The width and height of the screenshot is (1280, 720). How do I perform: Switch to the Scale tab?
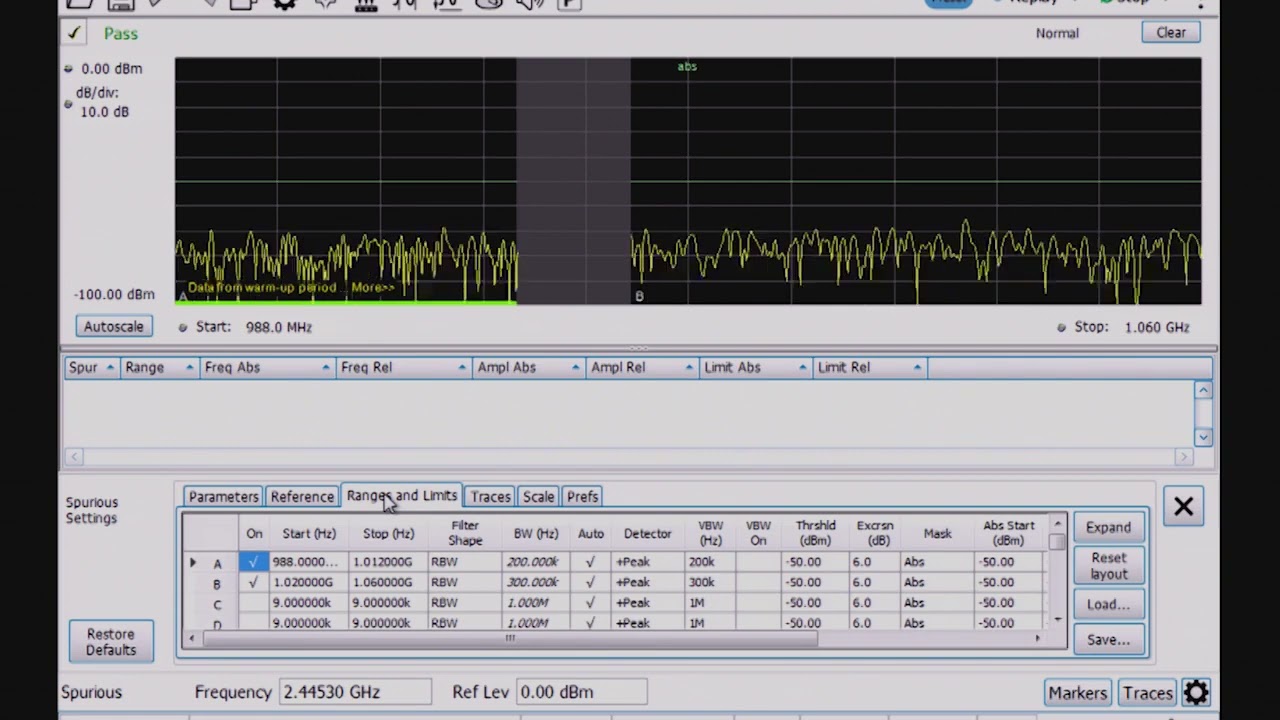(x=538, y=497)
